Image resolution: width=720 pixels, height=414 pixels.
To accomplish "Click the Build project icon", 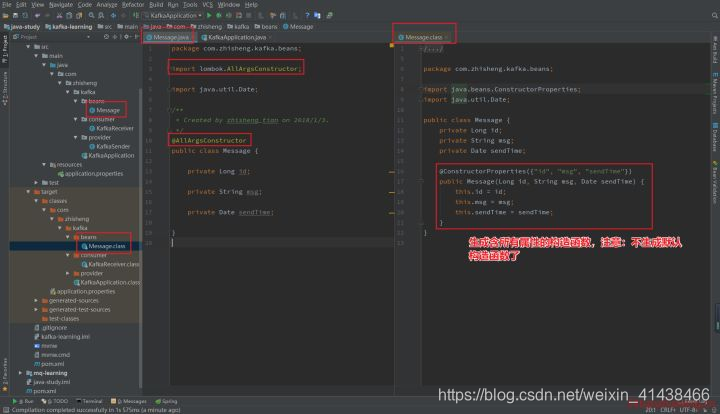I will (136, 16).
